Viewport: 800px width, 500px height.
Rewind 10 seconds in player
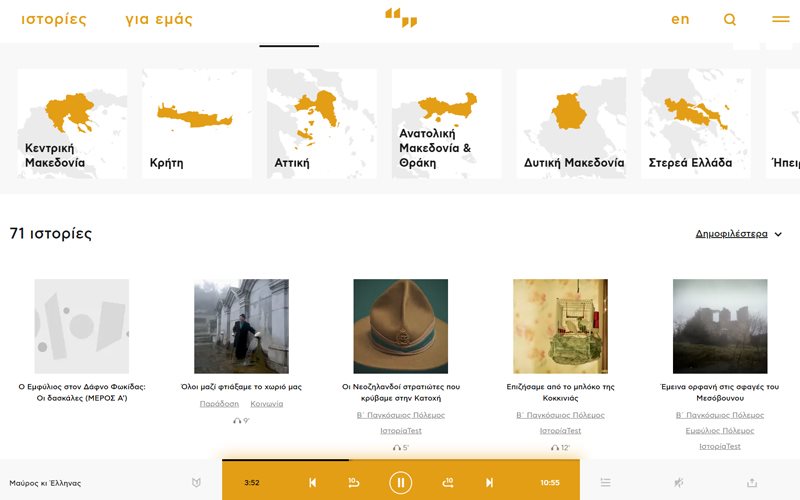[354, 483]
